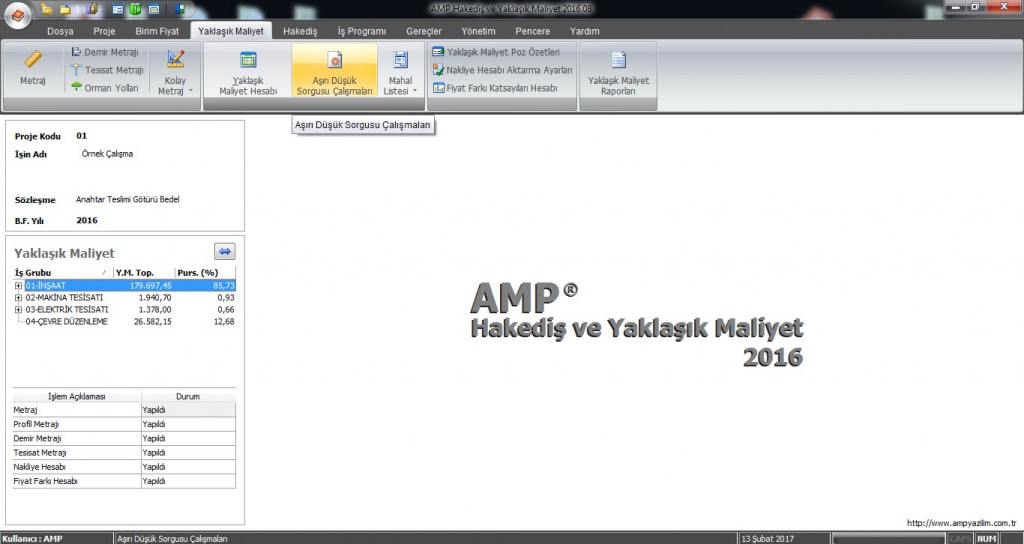Expand the 01-İNŞAAT tree node
This screenshot has height=544, width=1024.
click(x=18, y=286)
